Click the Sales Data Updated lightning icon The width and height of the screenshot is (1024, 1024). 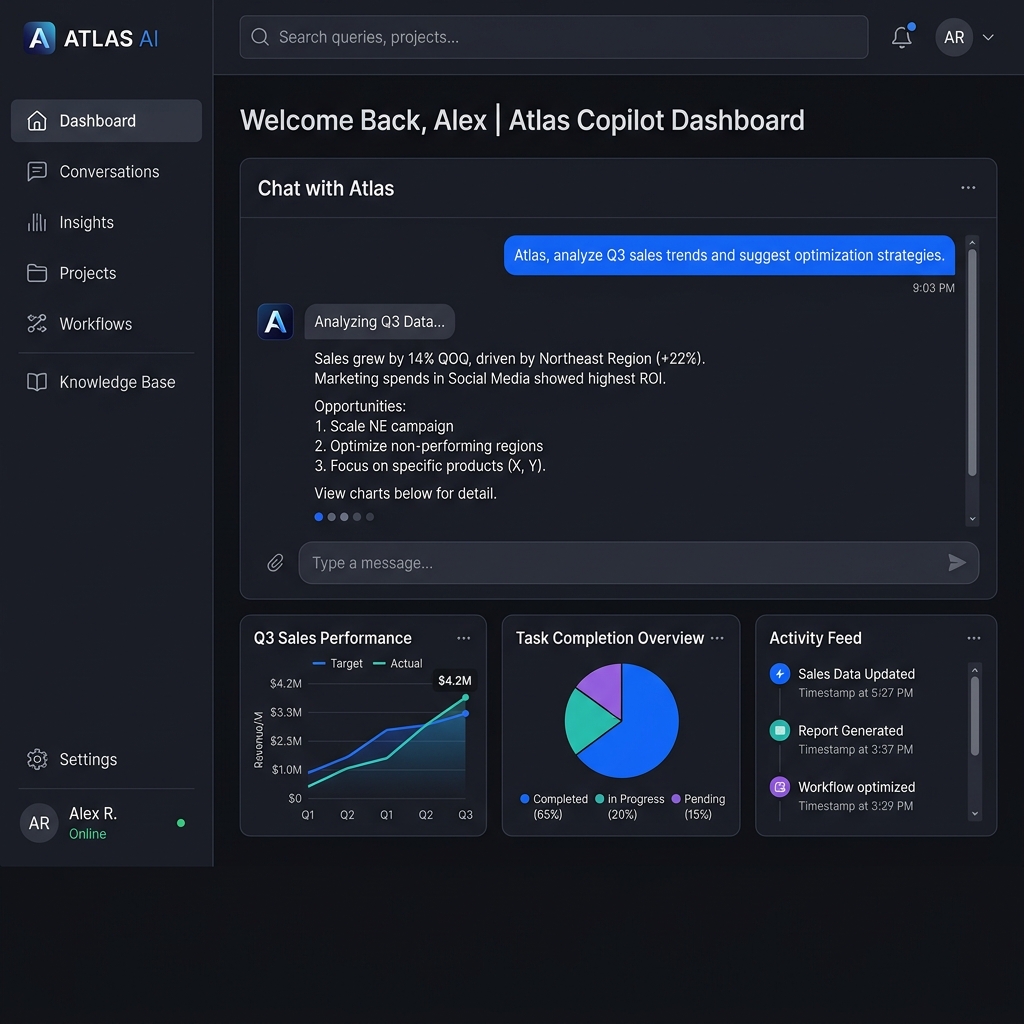780,674
